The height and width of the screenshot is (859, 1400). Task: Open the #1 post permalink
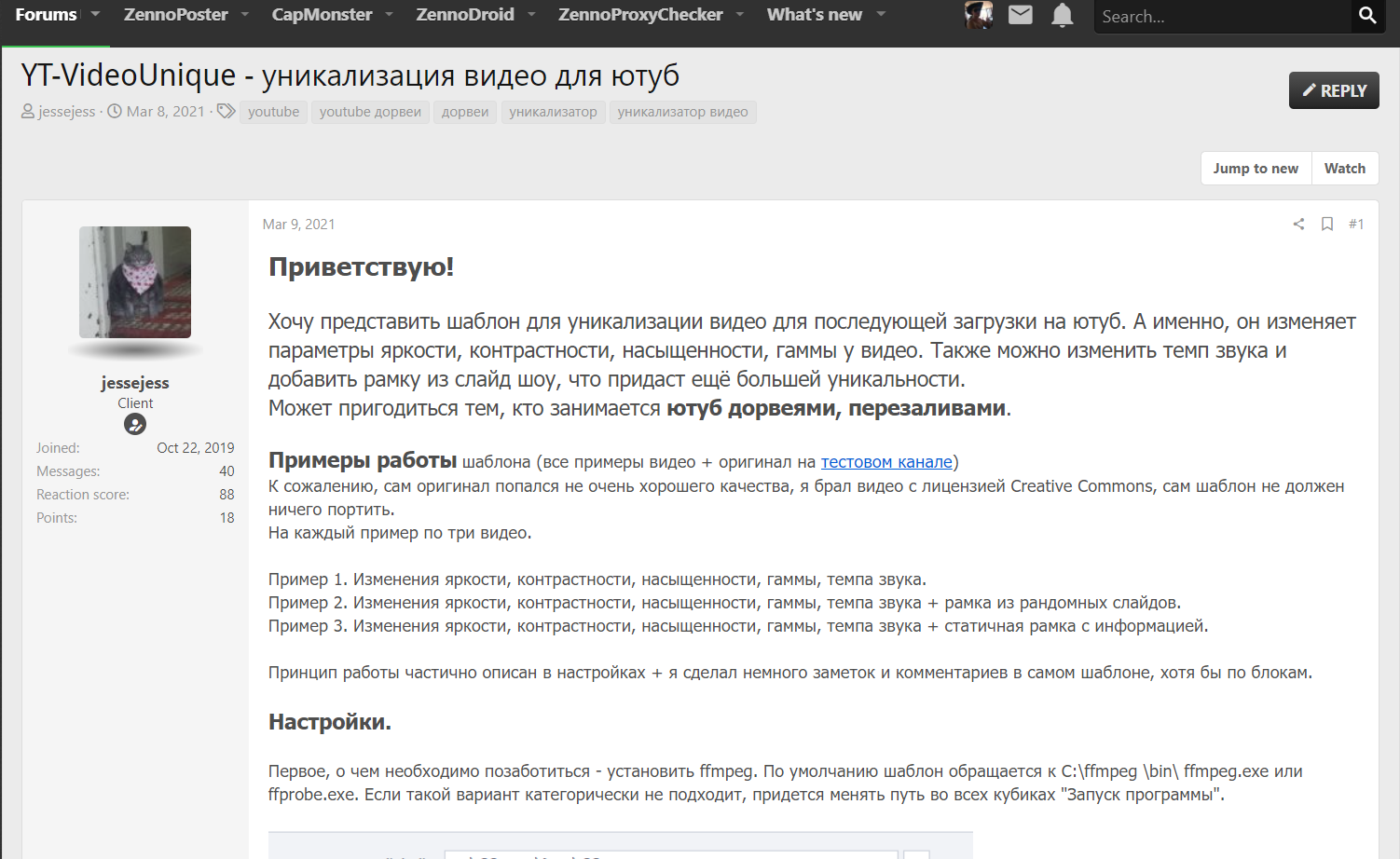[x=1356, y=224]
